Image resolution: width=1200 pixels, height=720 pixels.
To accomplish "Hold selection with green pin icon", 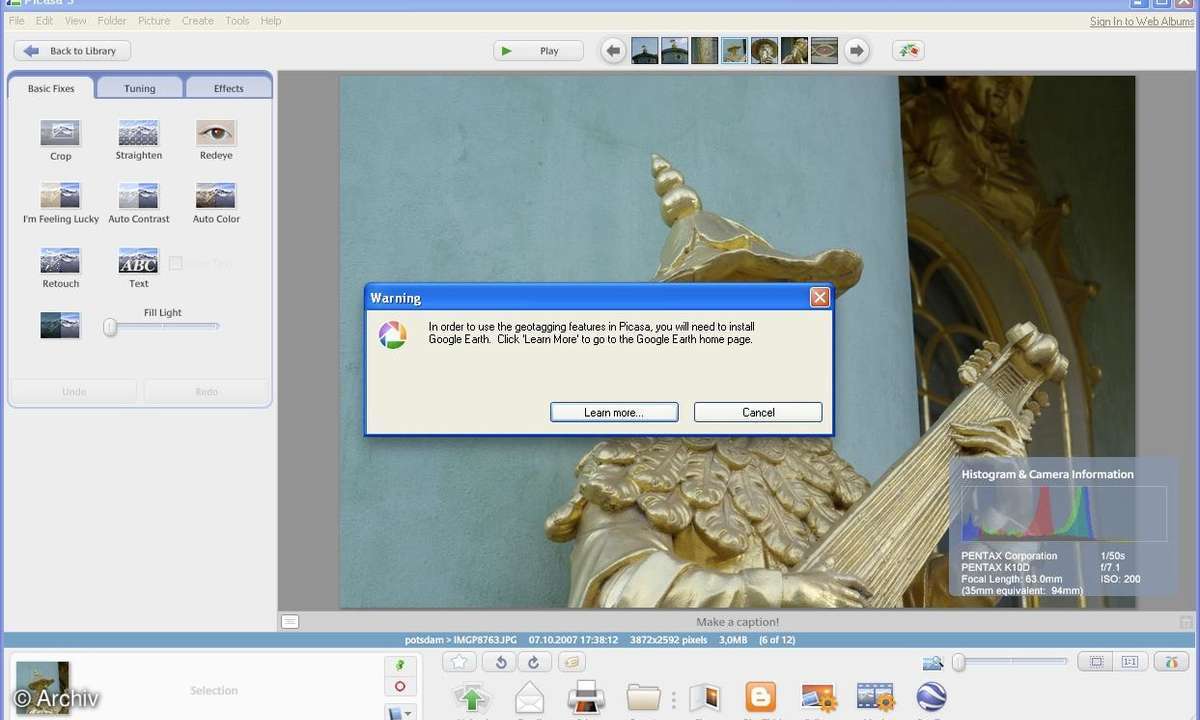I will (x=400, y=664).
